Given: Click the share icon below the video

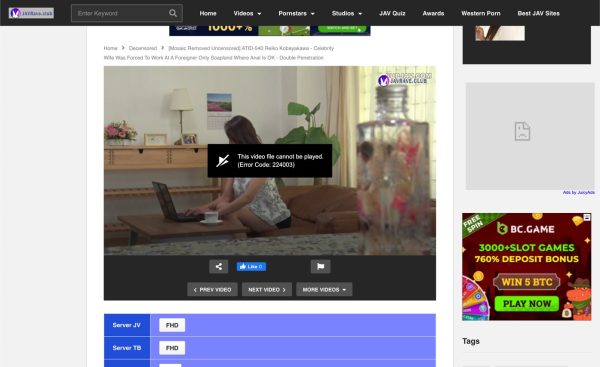Looking at the screenshot, I should tap(218, 266).
